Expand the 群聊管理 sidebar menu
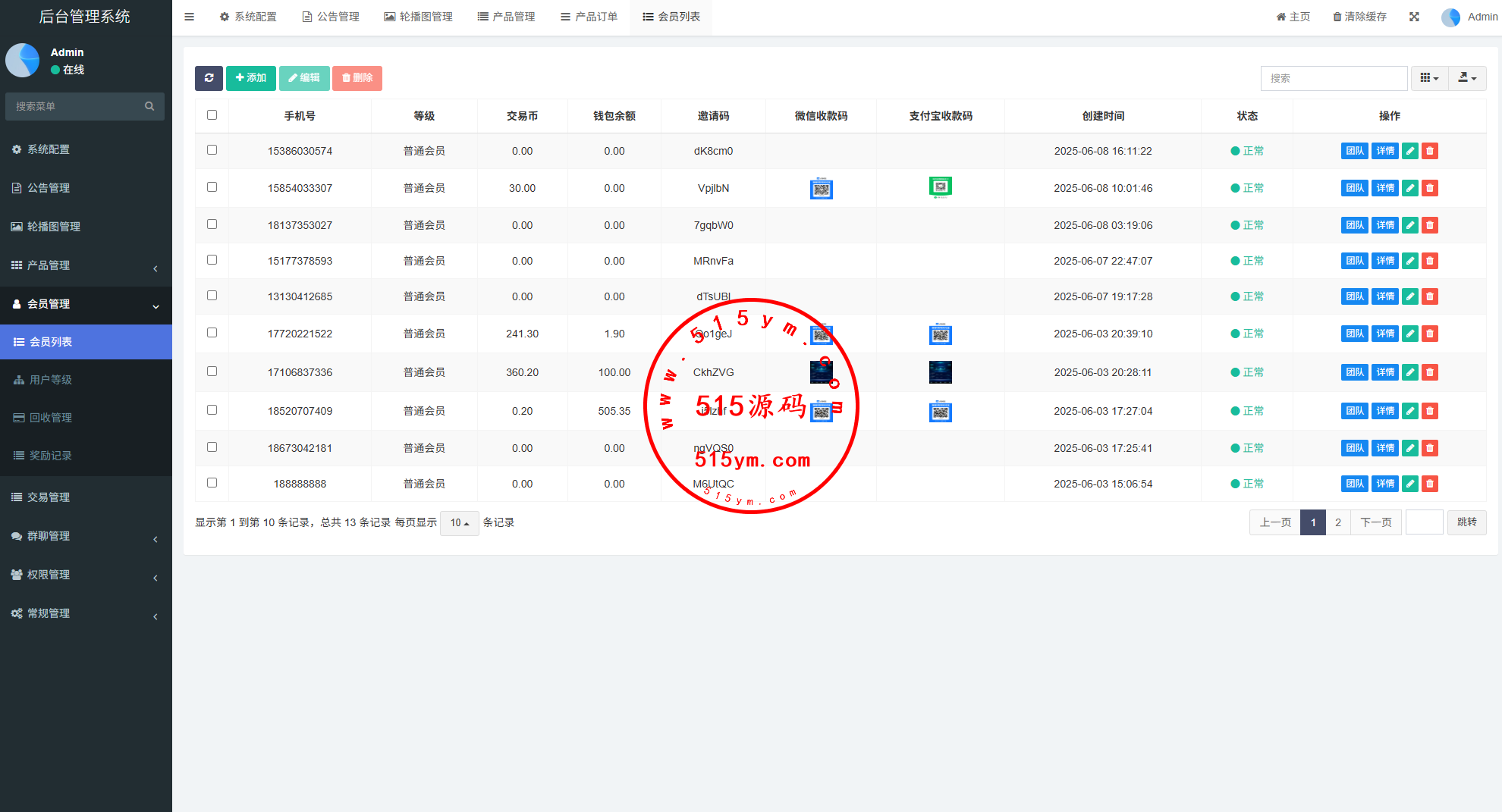This screenshot has height=812, width=1502. 86,536
